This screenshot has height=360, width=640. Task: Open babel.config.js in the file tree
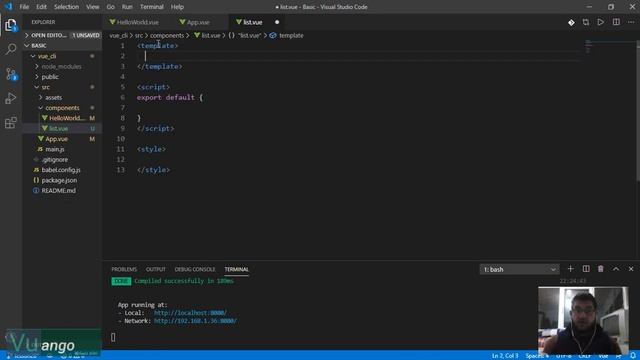[x=62, y=170]
